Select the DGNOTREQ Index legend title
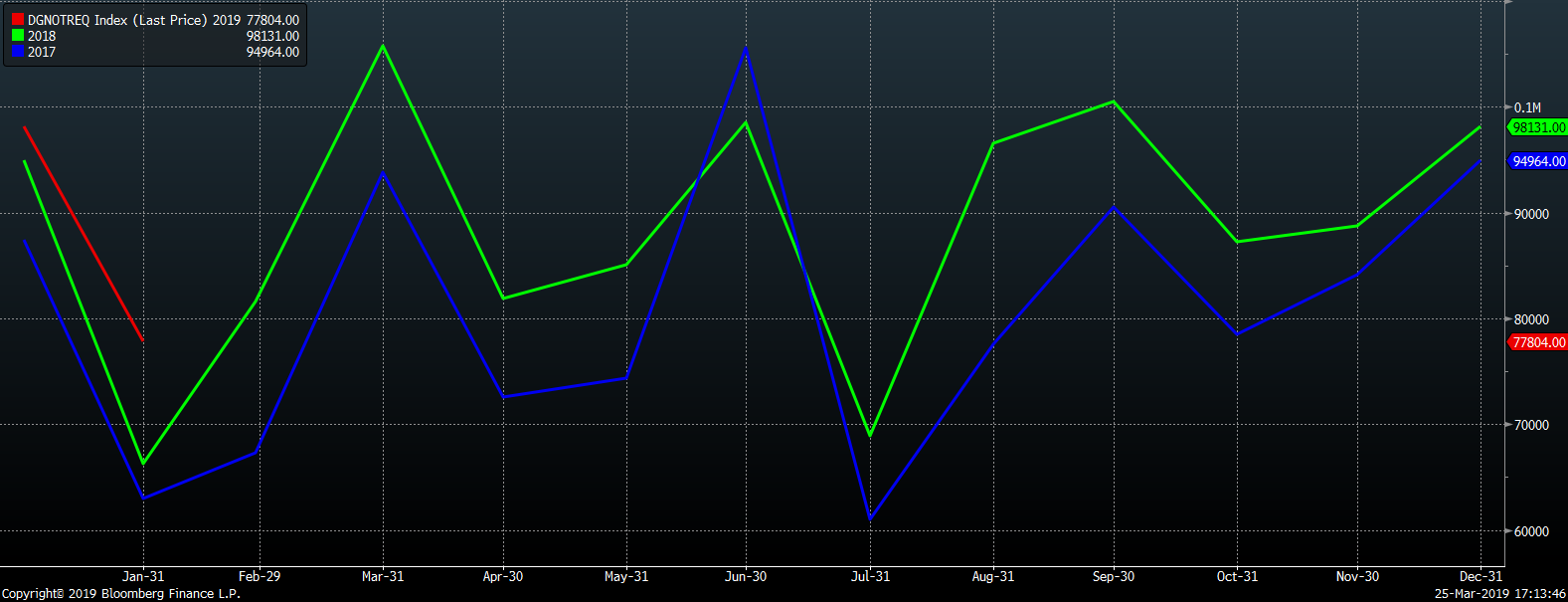This screenshot has width=1568, height=602. coord(117,20)
